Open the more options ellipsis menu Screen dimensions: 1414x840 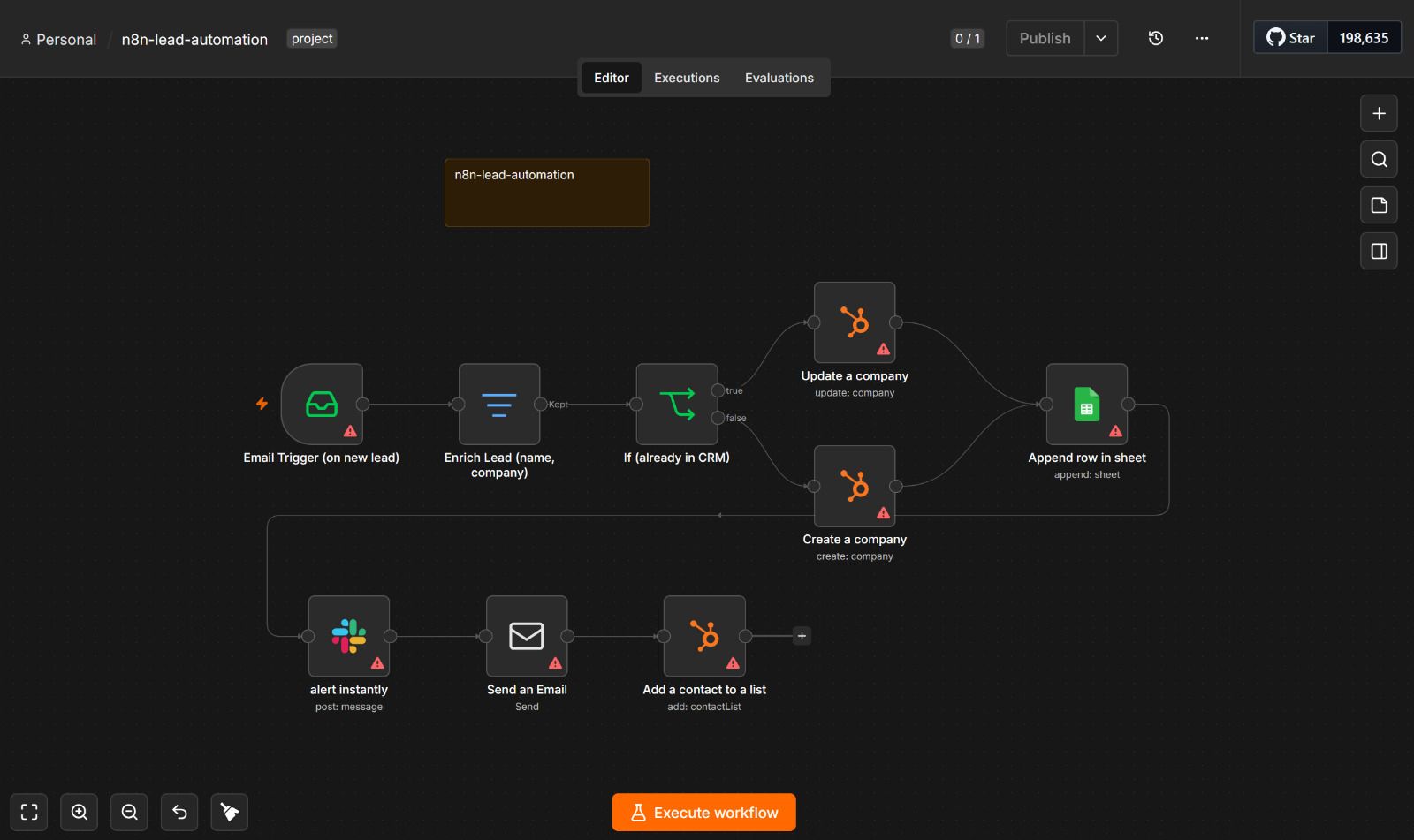[x=1201, y=38]
